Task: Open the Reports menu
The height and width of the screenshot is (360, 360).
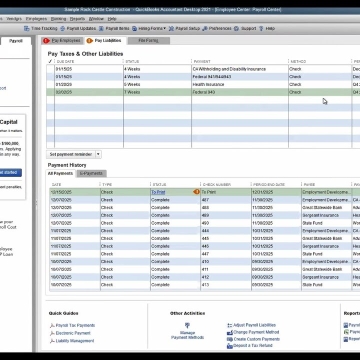Action: point(77,19)
